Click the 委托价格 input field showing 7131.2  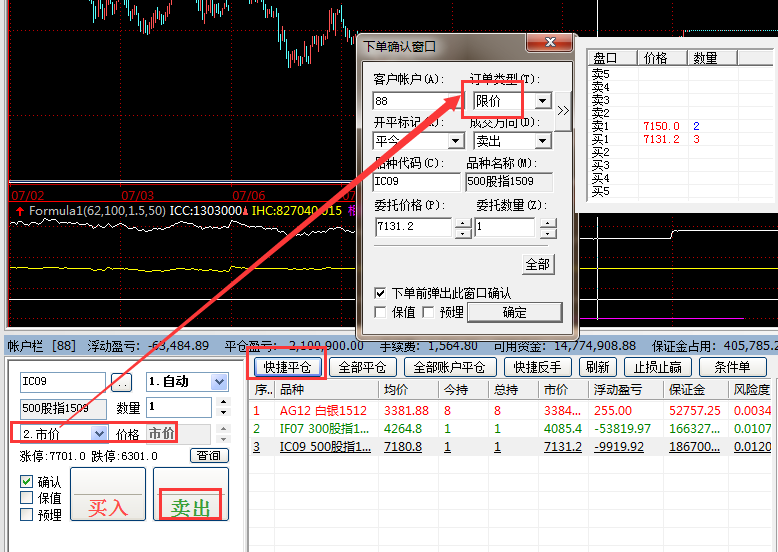413,228
